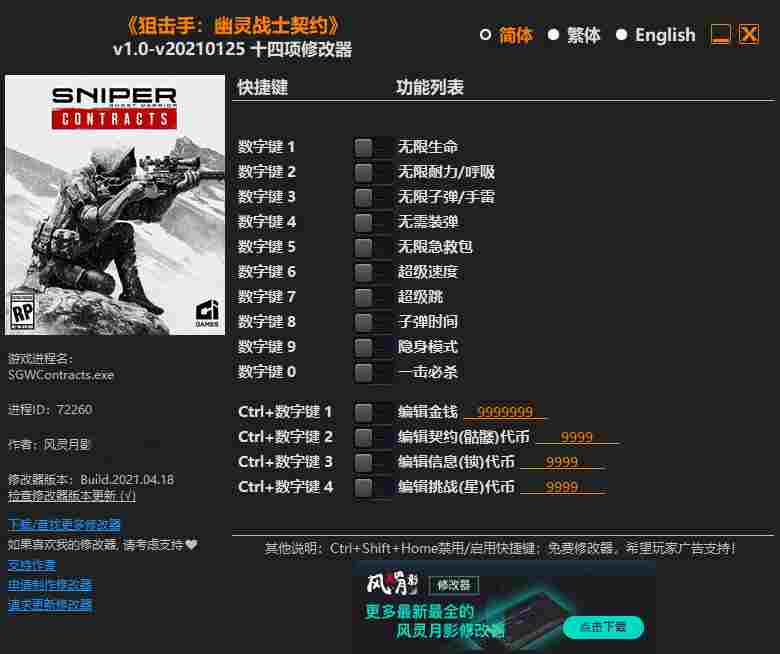This screenshot has width=780, height=654.
Task: Click 数字键 1 hotkey label
Action: pos(267,147)
